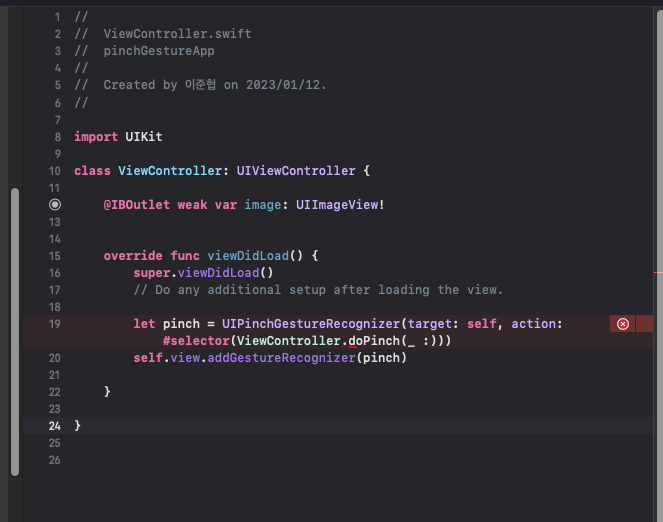The height and width of the screenshot is (522, 663).
Task: Click 'action:' label on line 19
Action: coord(537,324)
